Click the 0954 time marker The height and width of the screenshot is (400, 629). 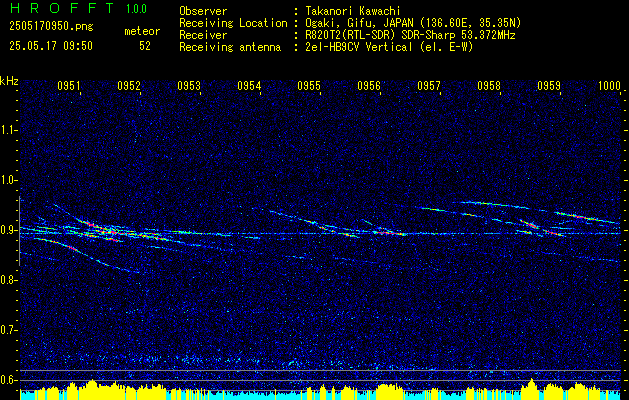click(x=249, y=86)
